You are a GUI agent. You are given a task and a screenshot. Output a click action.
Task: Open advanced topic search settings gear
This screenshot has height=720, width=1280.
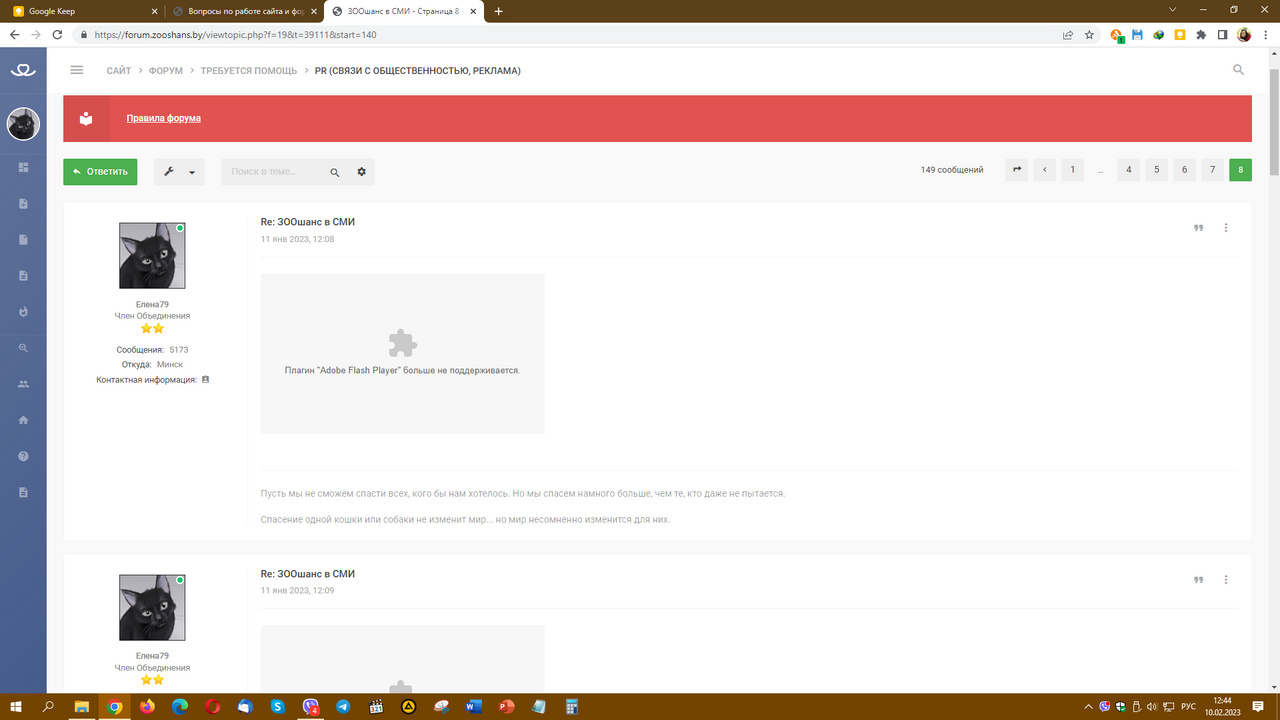coord(361,172)
